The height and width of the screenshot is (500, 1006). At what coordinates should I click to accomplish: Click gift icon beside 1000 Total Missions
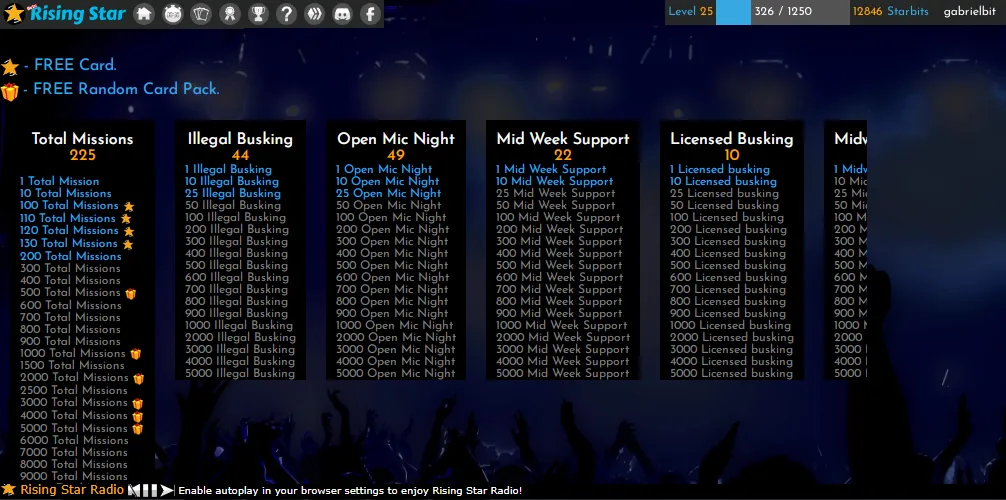click(135, 354)
